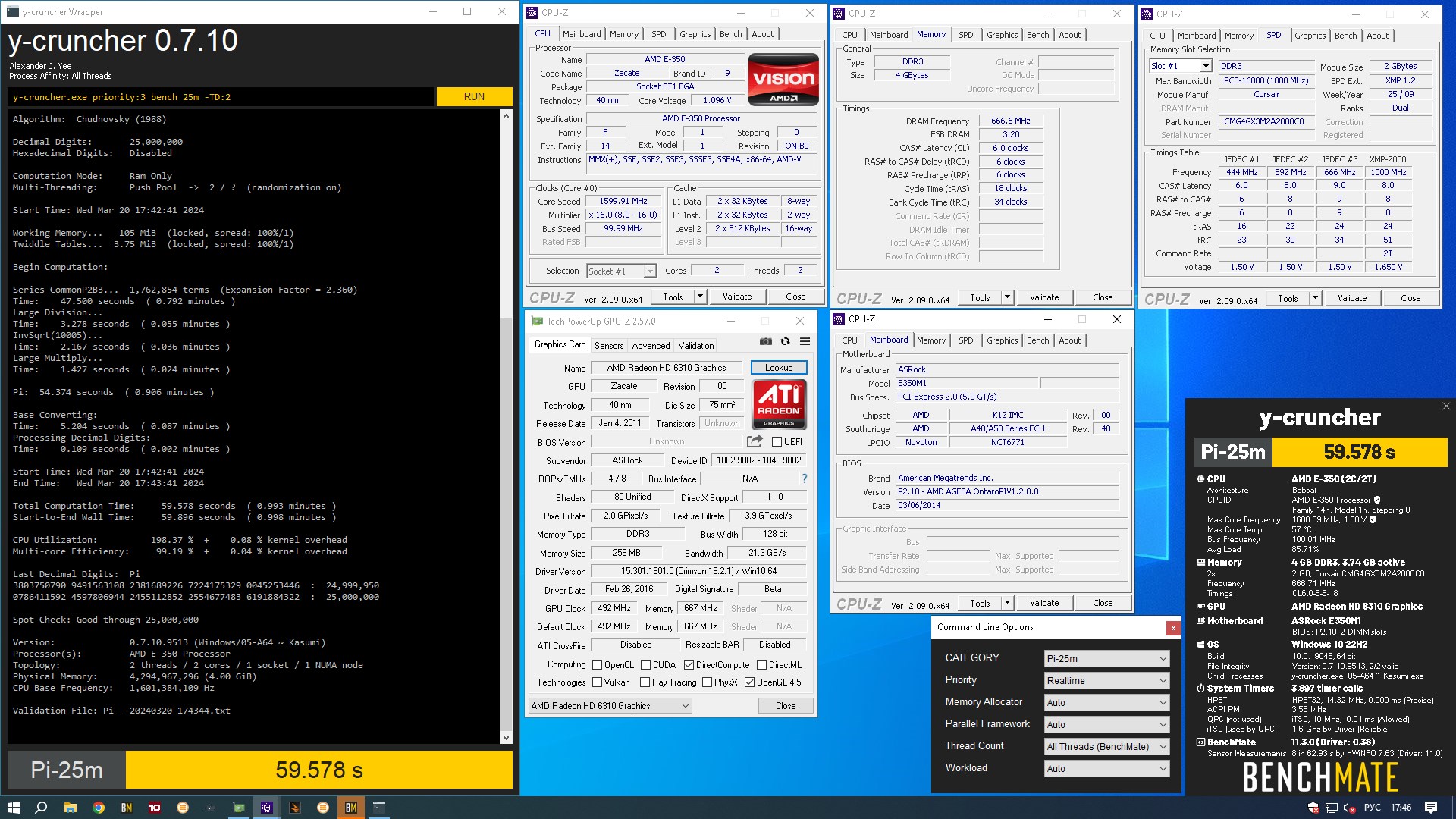1456x819 pixels.
Task: Open the Workload dropdown
Action: click(1106, 769)
